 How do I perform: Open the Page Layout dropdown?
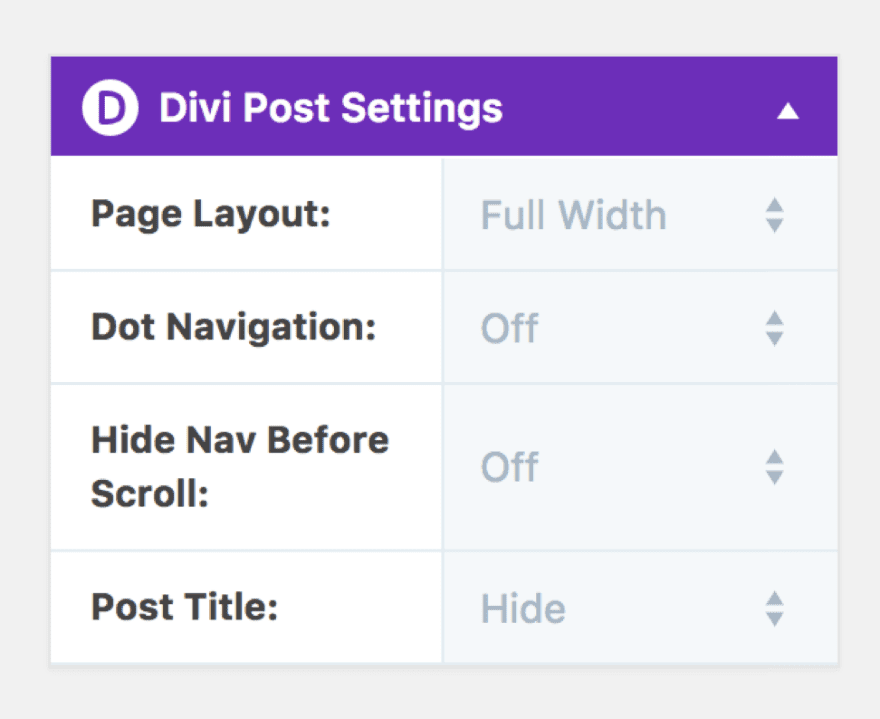(x=638, y=215)
